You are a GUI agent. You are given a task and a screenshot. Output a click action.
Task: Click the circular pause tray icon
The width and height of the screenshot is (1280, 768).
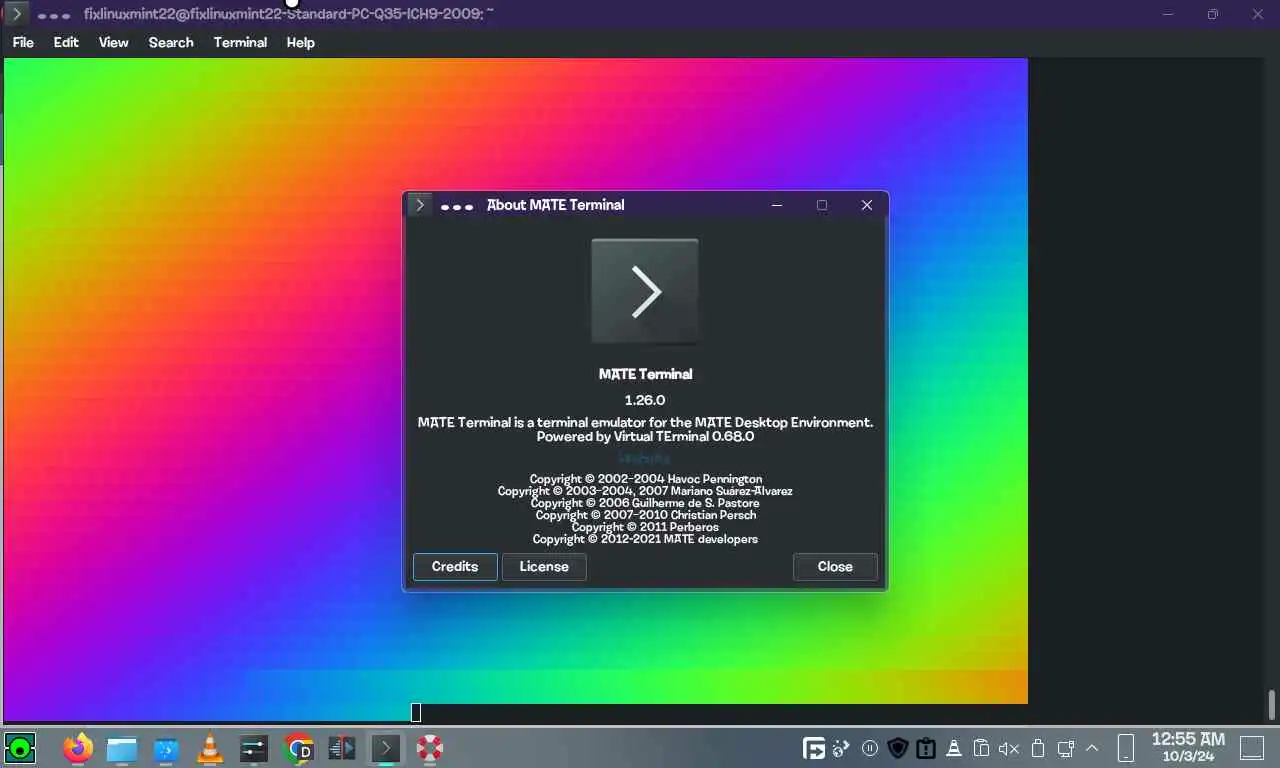point(870,748)
